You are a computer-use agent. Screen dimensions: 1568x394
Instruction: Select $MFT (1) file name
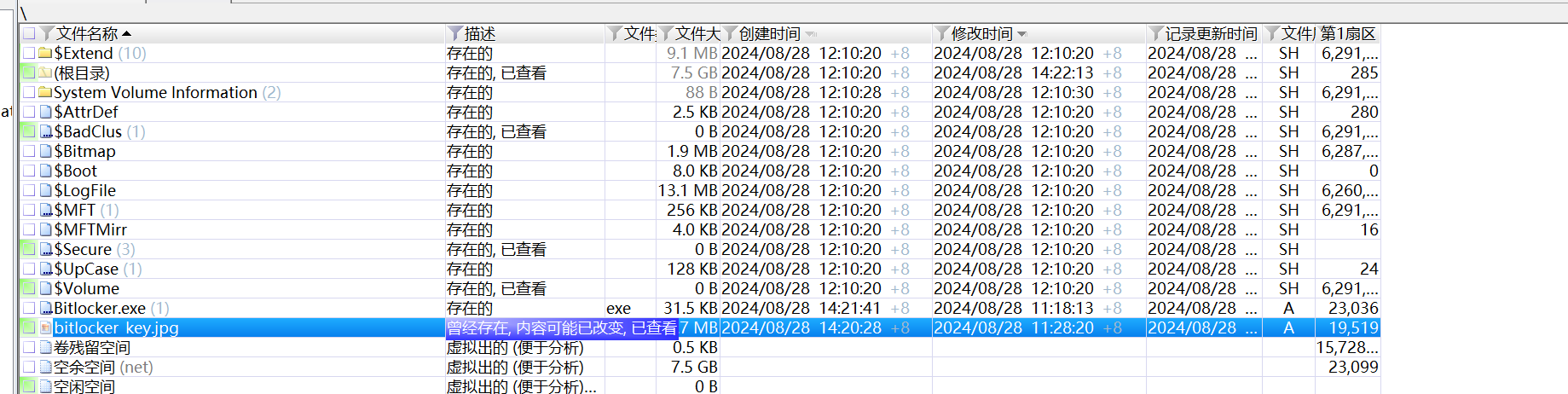click(87, 210)
